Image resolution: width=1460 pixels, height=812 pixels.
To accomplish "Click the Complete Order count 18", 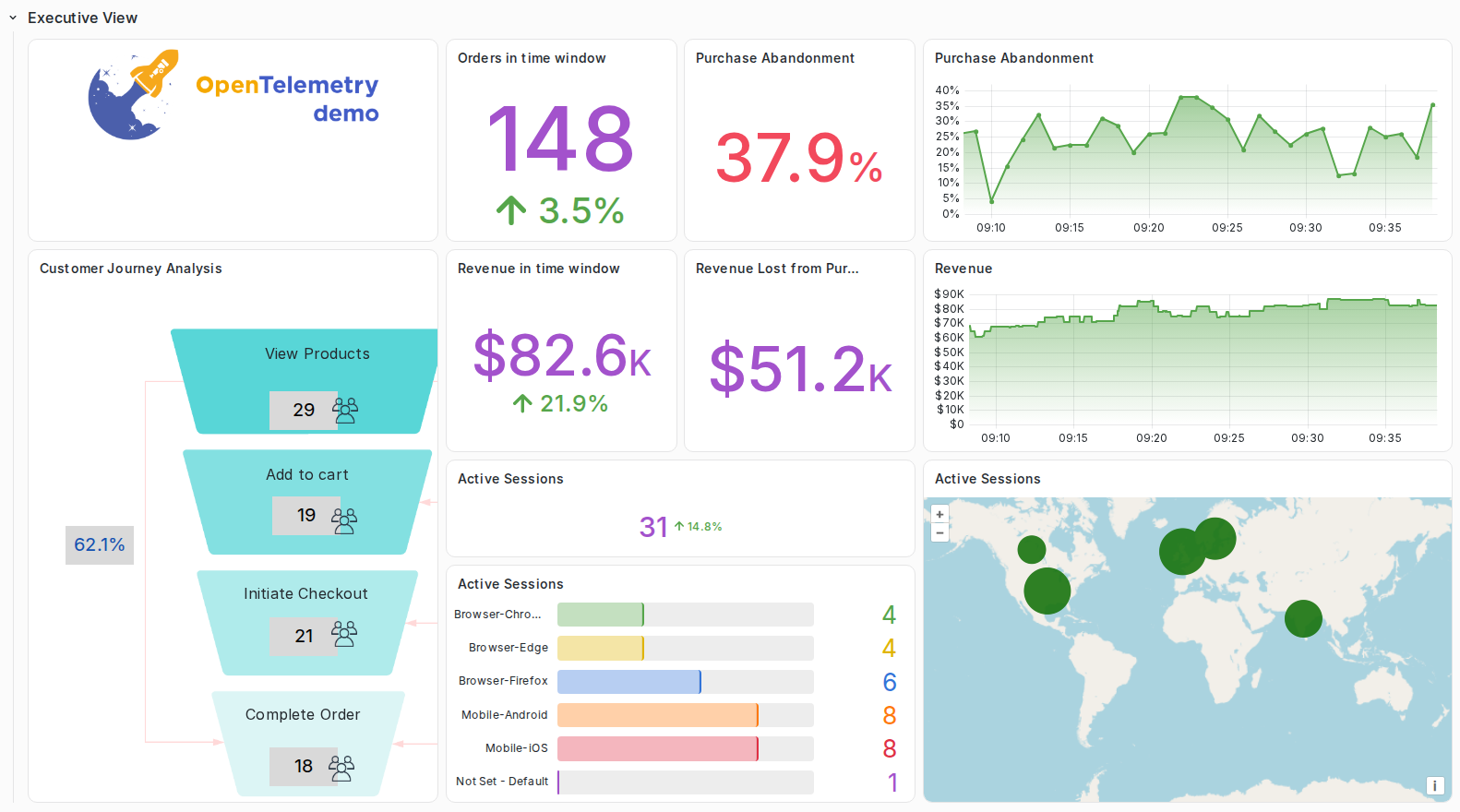I will (x=304, y=766).
